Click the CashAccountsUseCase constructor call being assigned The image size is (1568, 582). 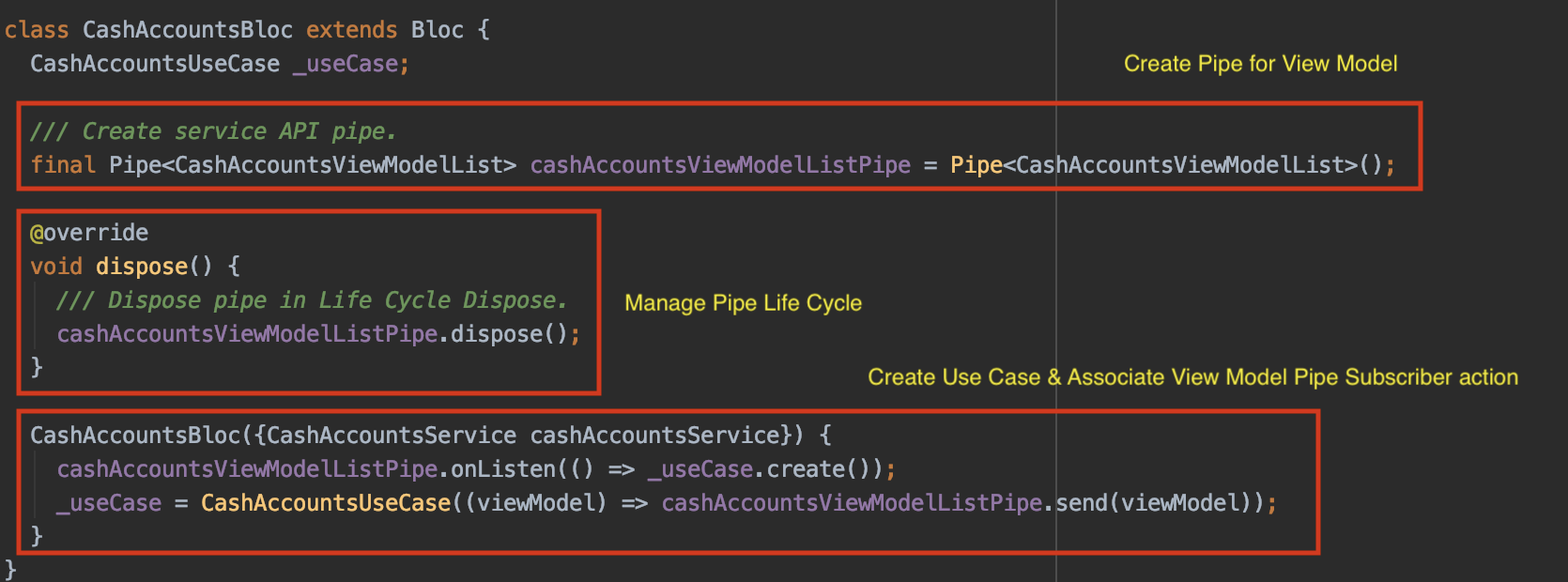coord(325,503)
